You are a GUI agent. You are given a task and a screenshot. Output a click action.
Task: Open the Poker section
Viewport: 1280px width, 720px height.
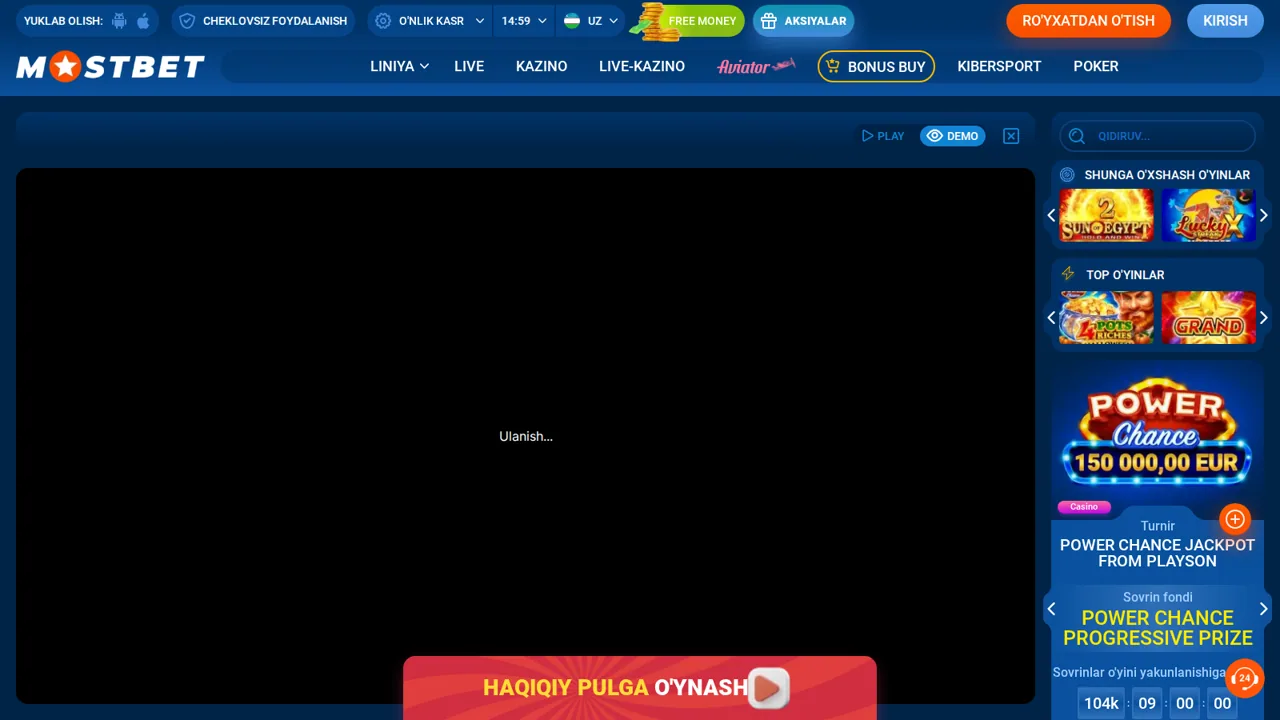(1096, 66)
